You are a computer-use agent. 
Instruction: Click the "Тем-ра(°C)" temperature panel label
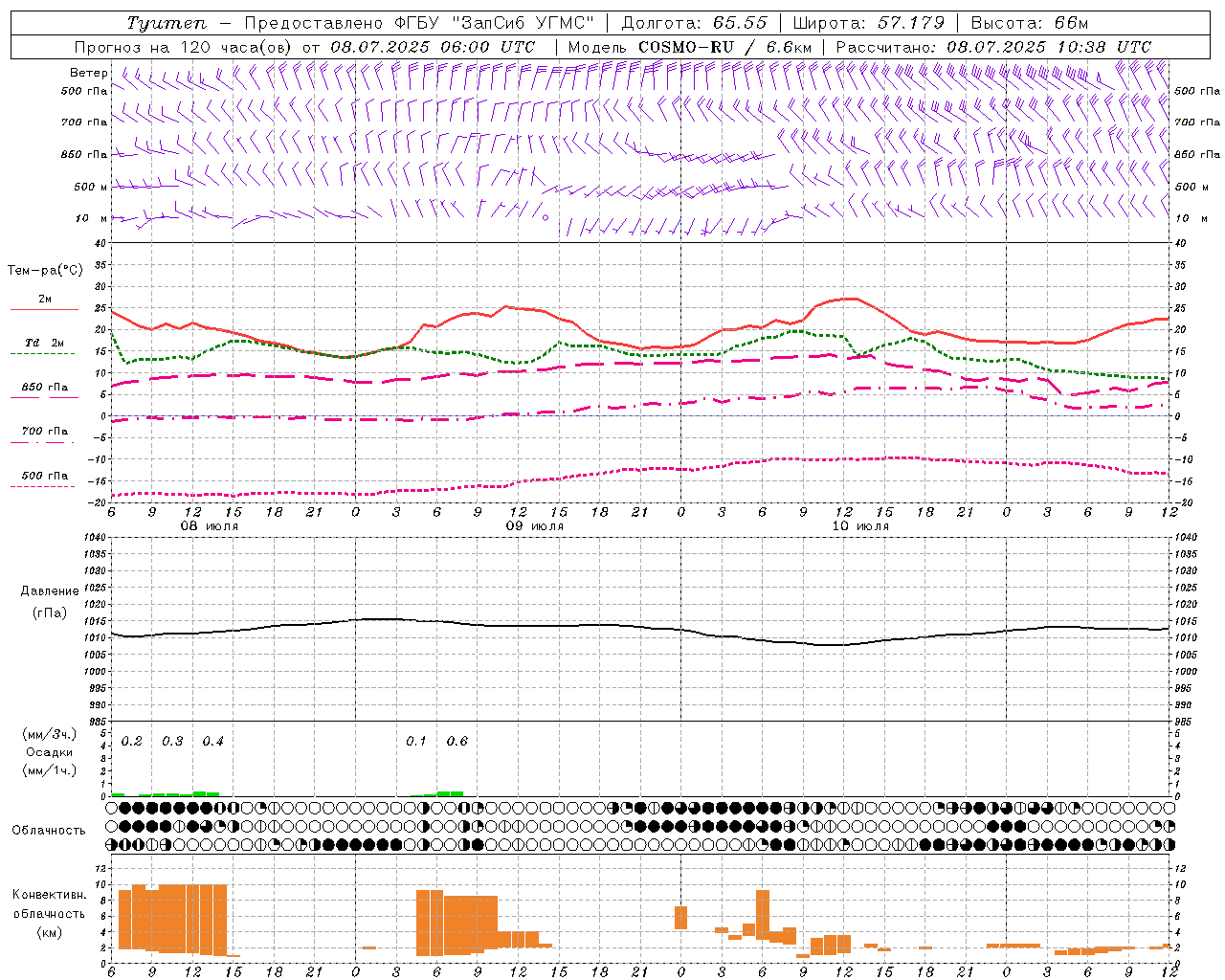pos(45,271)
